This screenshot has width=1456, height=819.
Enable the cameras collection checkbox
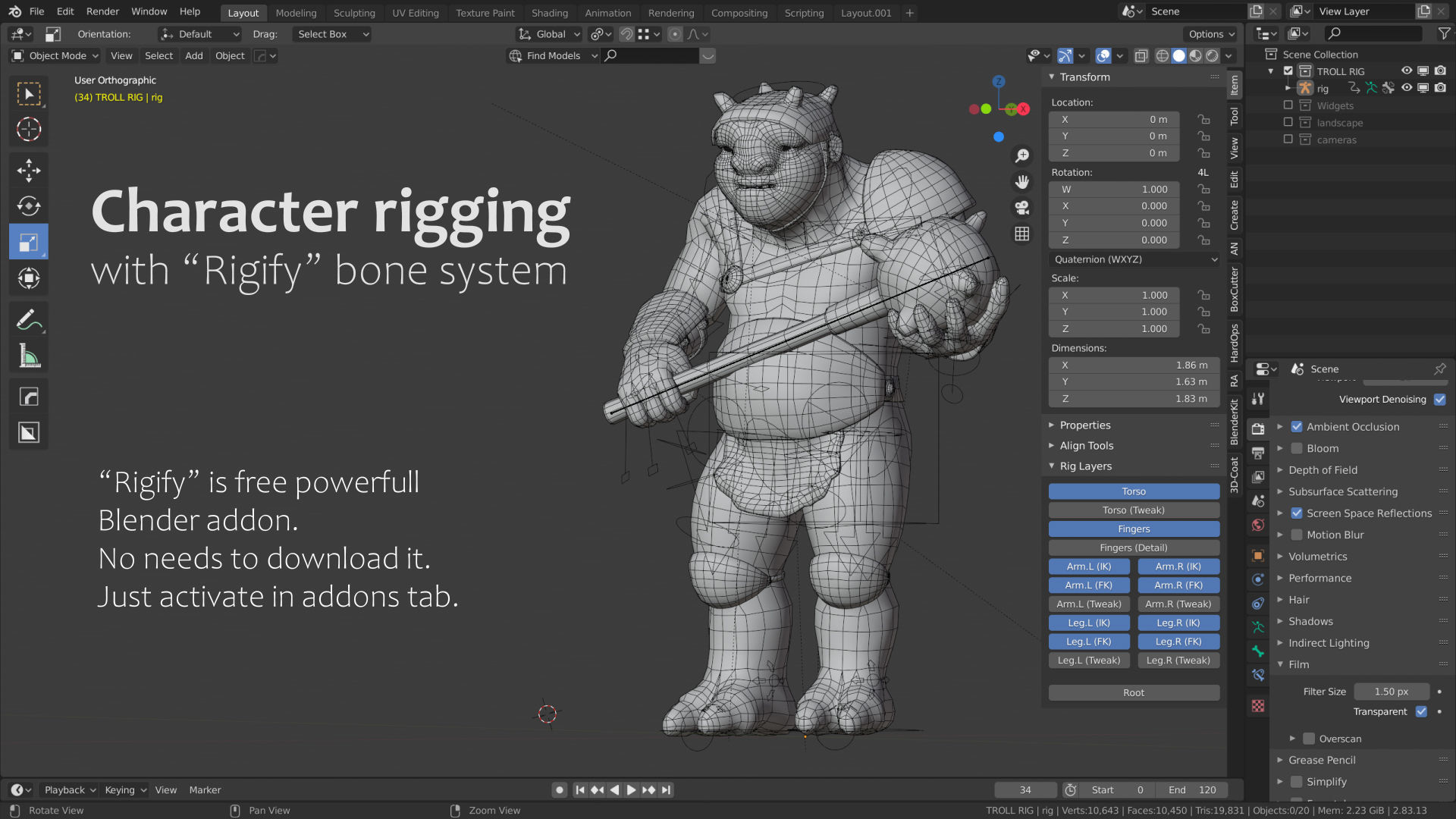1288,140
